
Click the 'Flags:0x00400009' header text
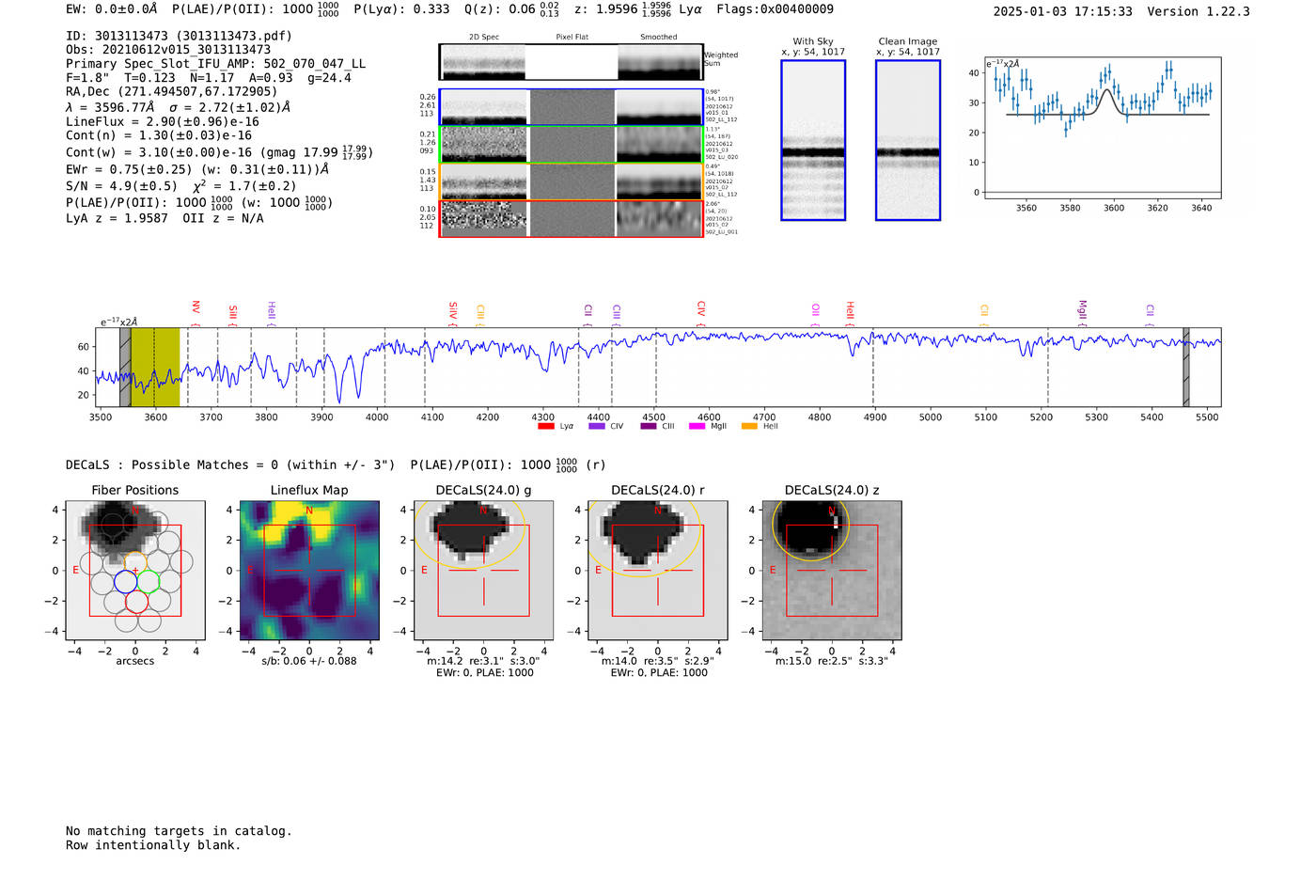coord(775,9)
